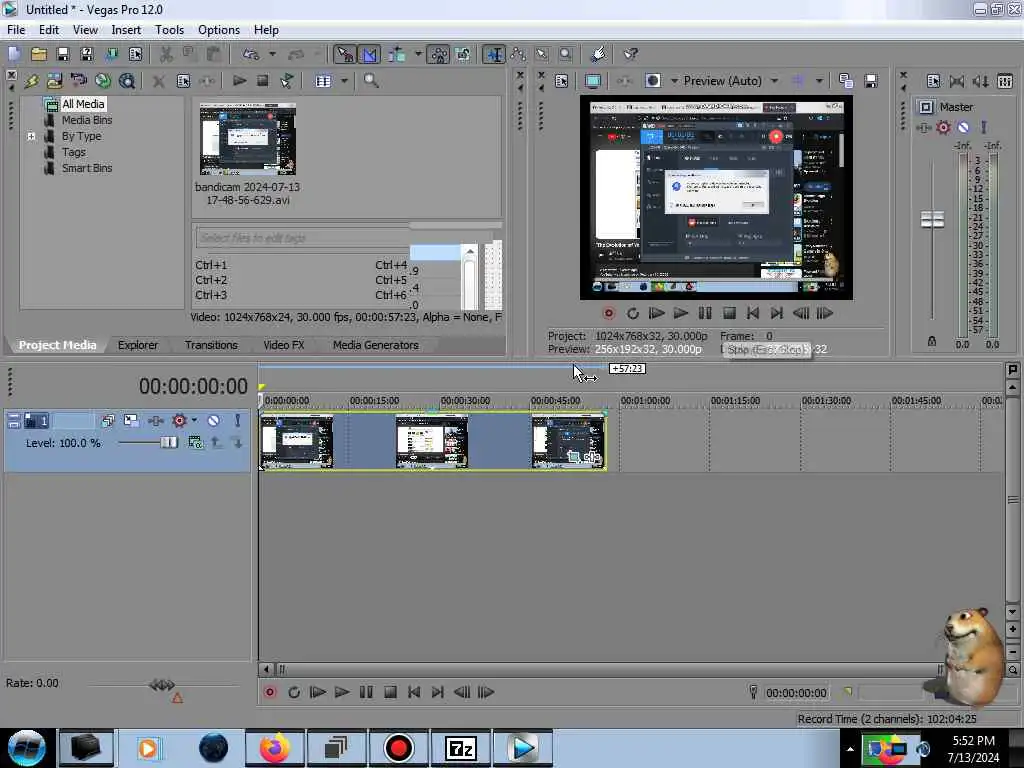Click the Cut scissors icon in toolbar
1024x768 pixels.
(166, 54)
